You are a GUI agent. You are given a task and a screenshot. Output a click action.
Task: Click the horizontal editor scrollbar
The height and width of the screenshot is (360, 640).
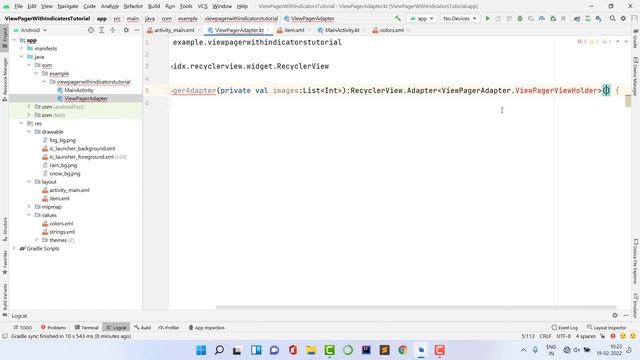(416, 307)
